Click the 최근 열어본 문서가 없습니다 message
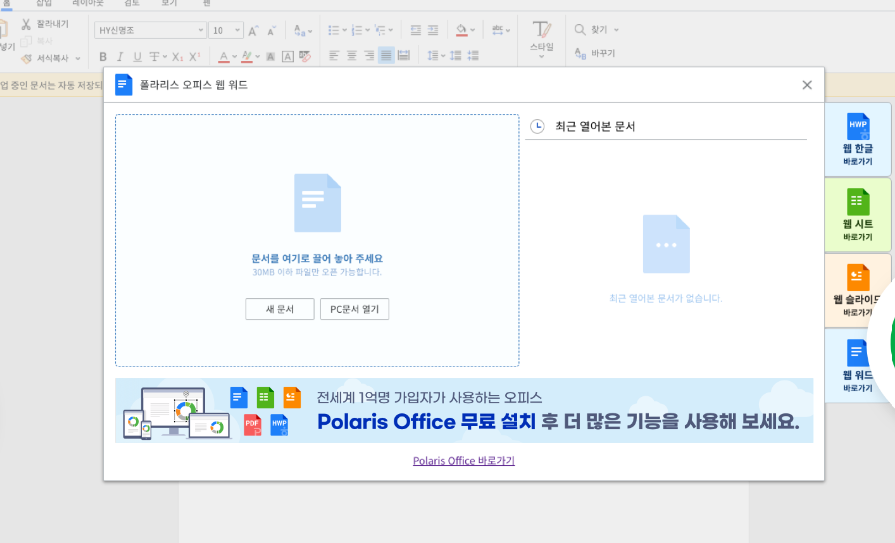The image size is (895, 543). click(x=666, y=299)
